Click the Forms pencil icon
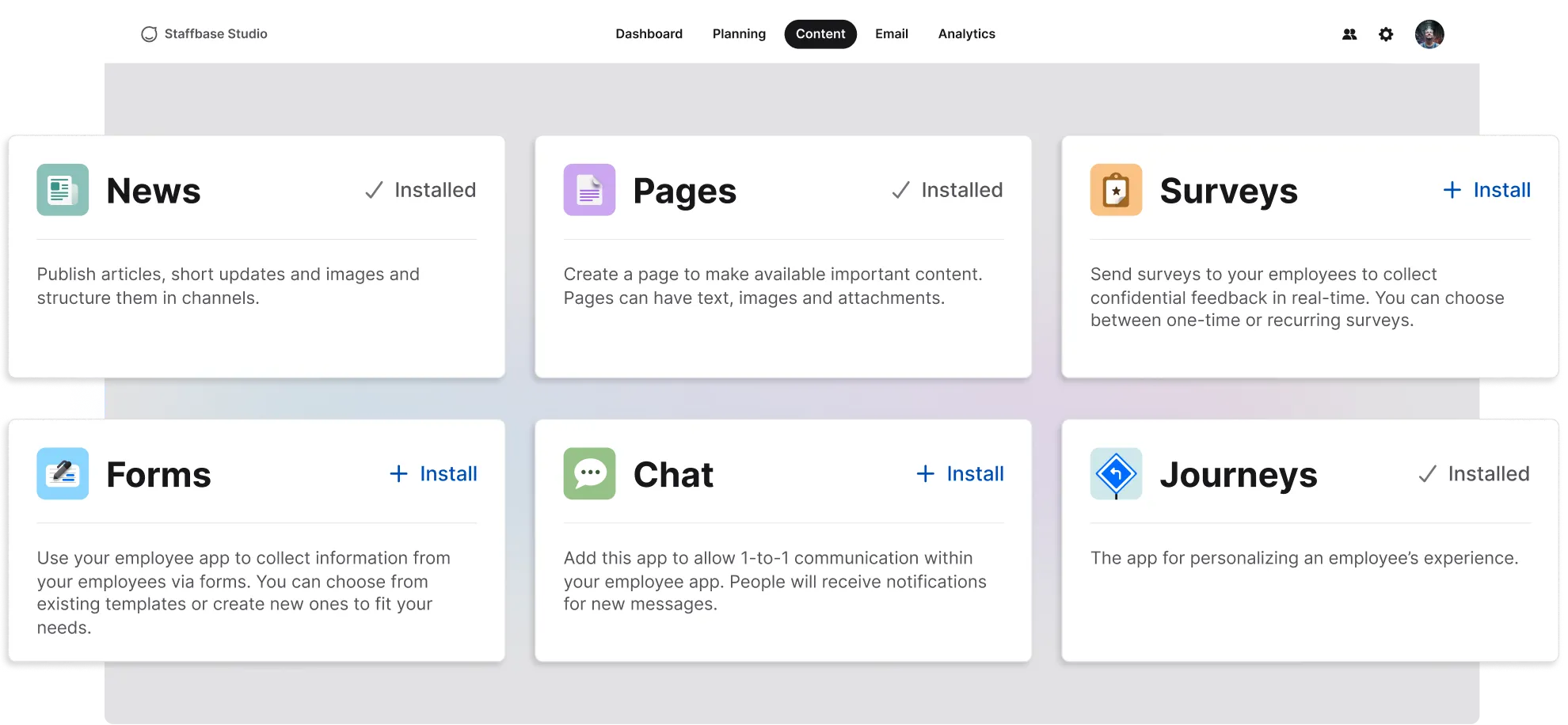The width and height of the screenshot is (1568, 725). (x=62, y=473)
